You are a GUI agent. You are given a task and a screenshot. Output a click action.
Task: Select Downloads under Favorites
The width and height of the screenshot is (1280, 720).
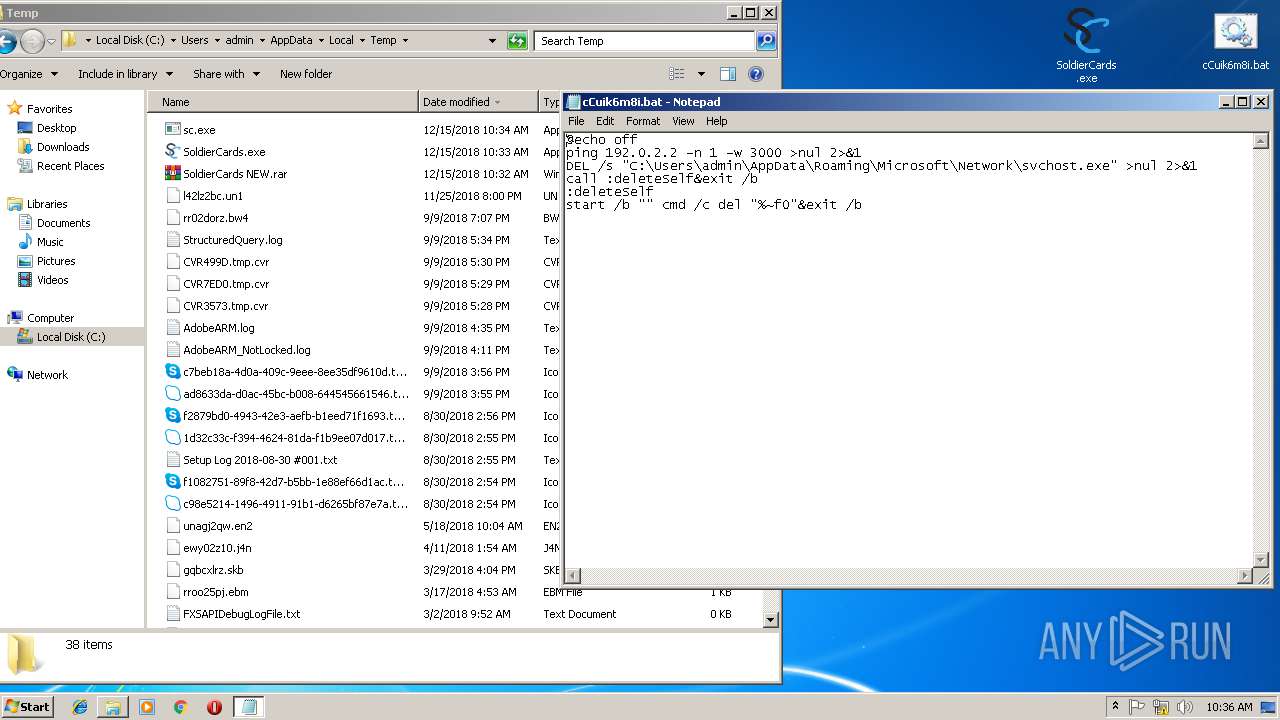63,147
